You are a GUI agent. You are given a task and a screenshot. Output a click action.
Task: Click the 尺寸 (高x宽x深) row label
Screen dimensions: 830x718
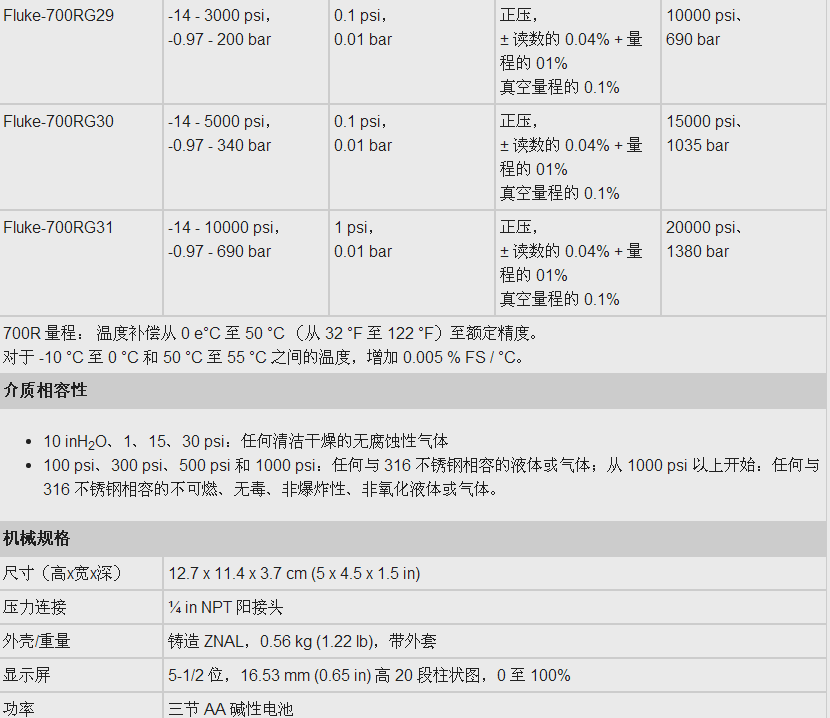click(62, 574)
